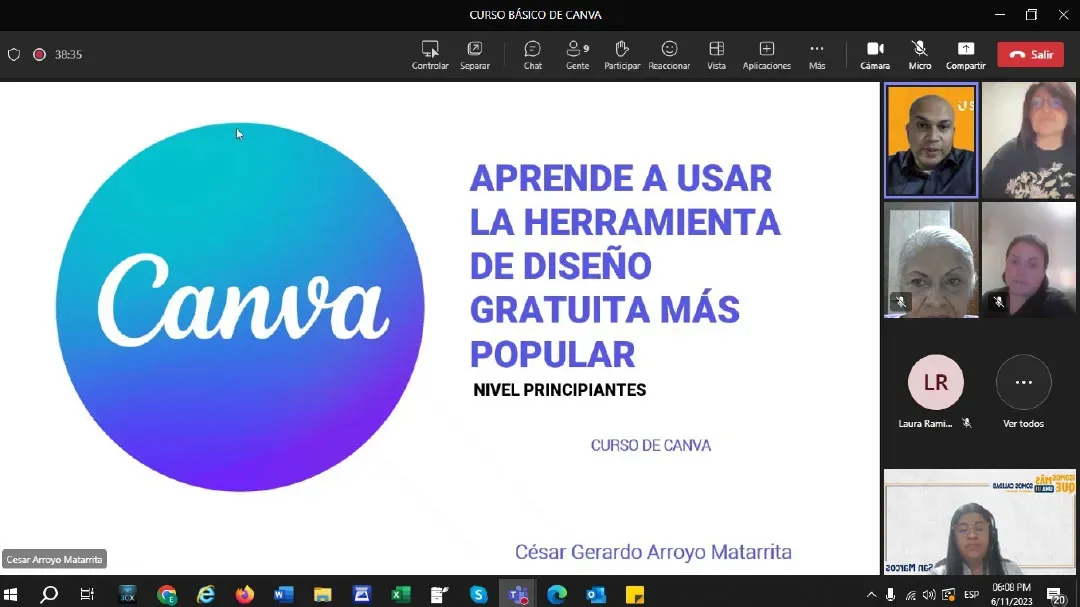
Task: Select the highlighted speaker video tile
Action: click(931, 141)
